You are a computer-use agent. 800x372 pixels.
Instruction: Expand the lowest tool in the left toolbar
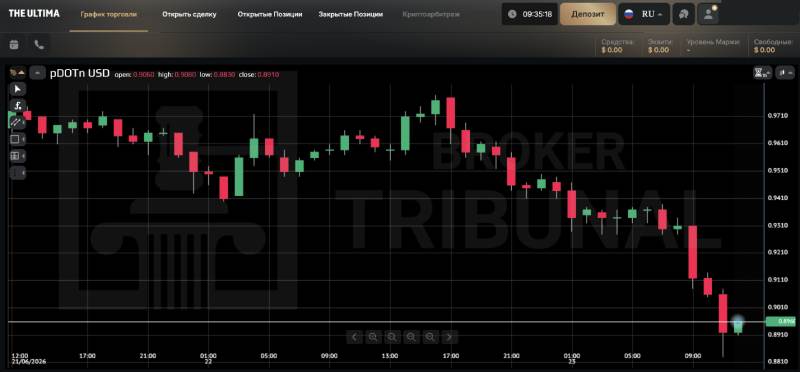[18, 172]
